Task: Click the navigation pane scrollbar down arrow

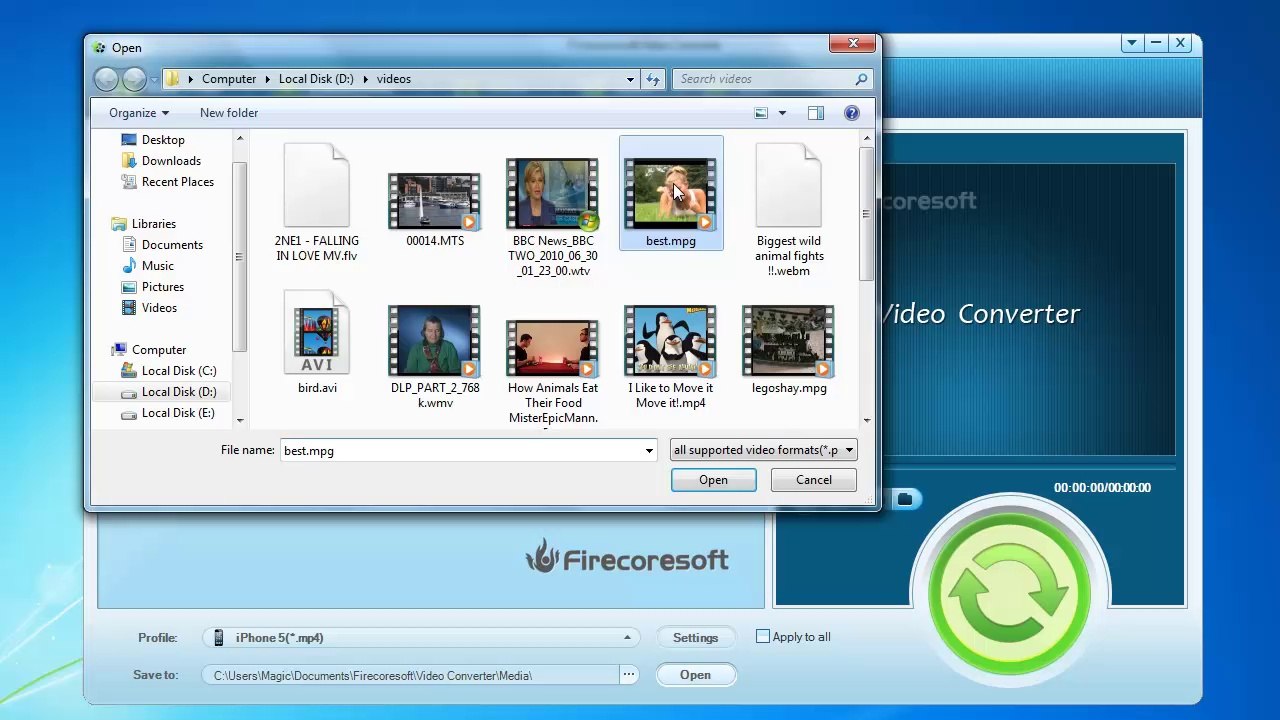Action: (239, 421)
